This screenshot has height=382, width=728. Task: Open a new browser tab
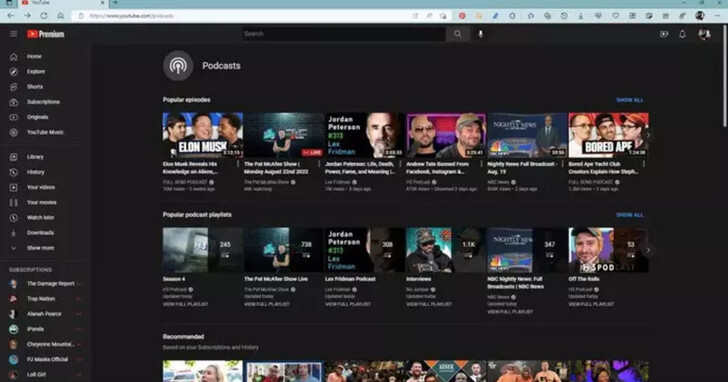point(116,3)
